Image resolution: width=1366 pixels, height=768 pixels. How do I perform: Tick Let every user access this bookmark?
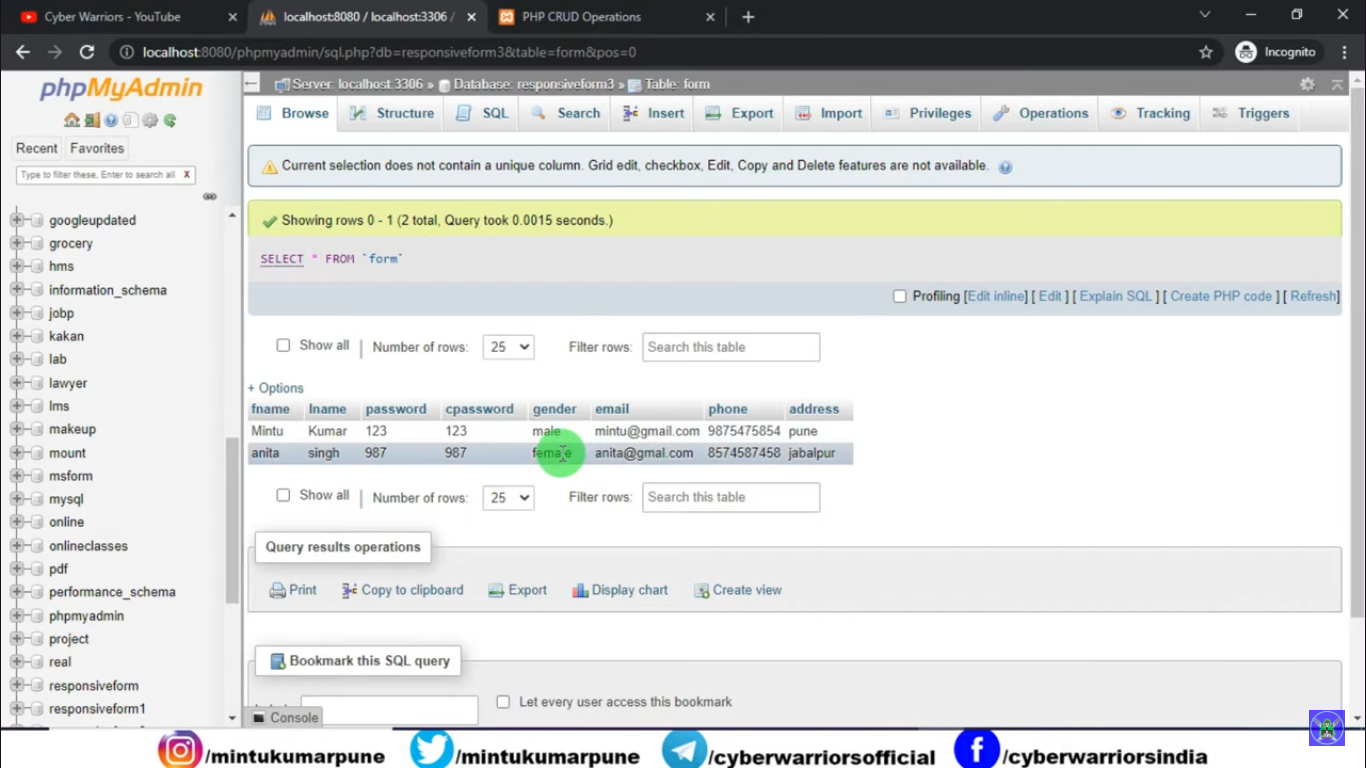pyautogui.click(x=503, y=702)
